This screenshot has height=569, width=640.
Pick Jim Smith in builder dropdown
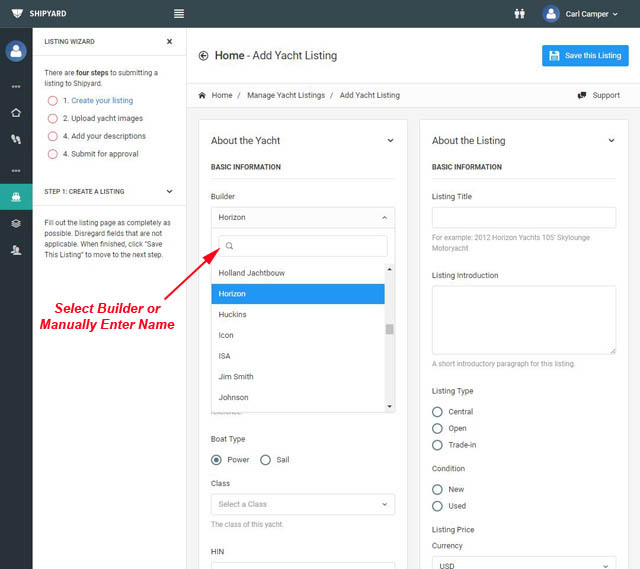[236, 377]
